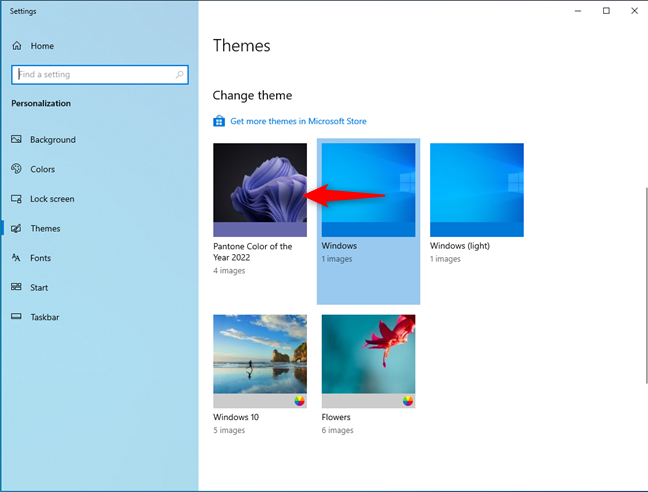Viewport: 648px width, 492px height.
Task: Click the "Windows 10" theme name
Action: click(x=236, y=417)
